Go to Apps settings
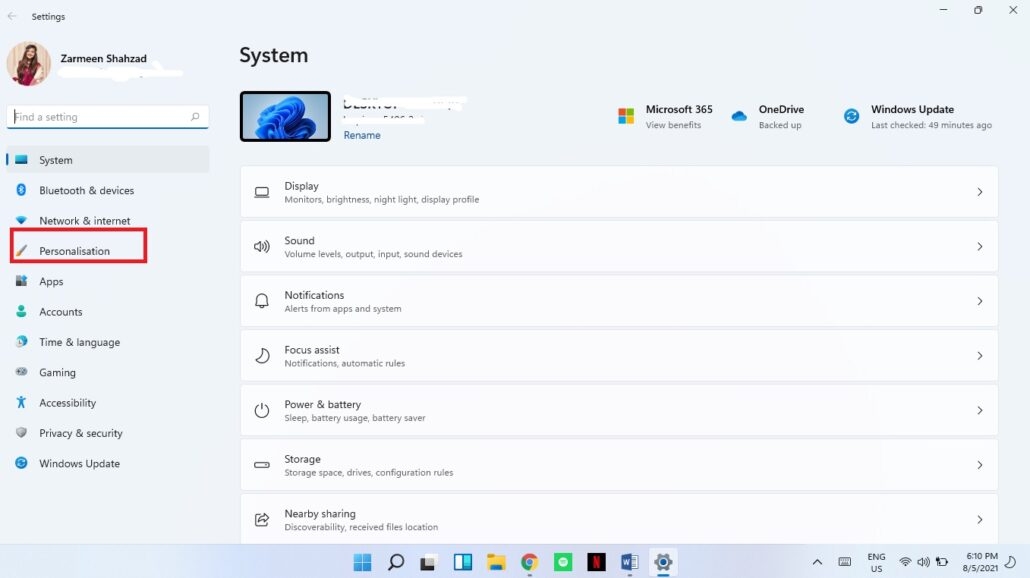The image size is (1030, 578). coord(51,282)
